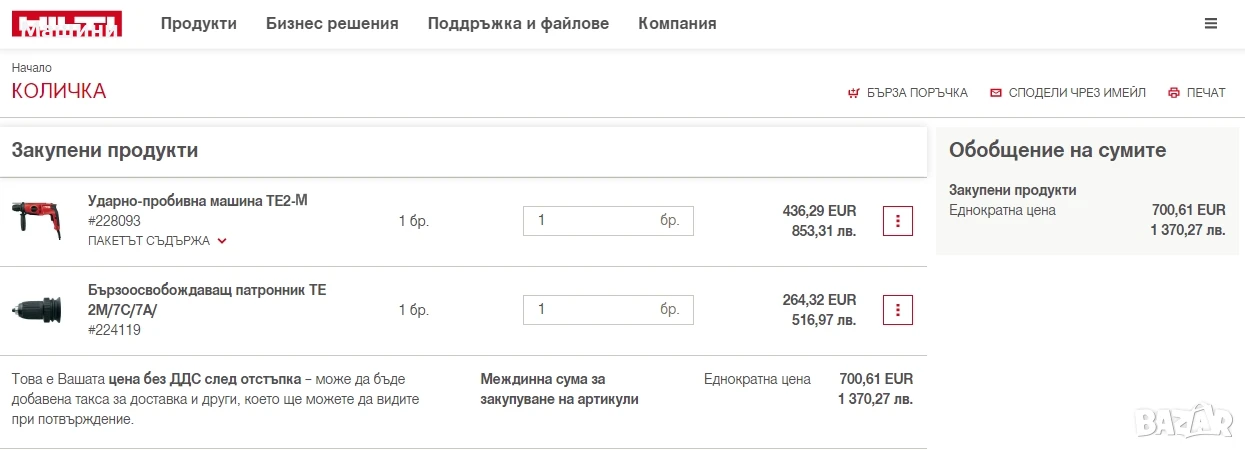Click the red Hilti logo

coord(67,24)
